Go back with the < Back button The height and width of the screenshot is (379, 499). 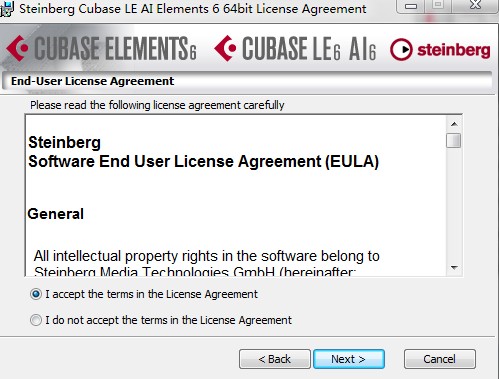pos(275,359)
